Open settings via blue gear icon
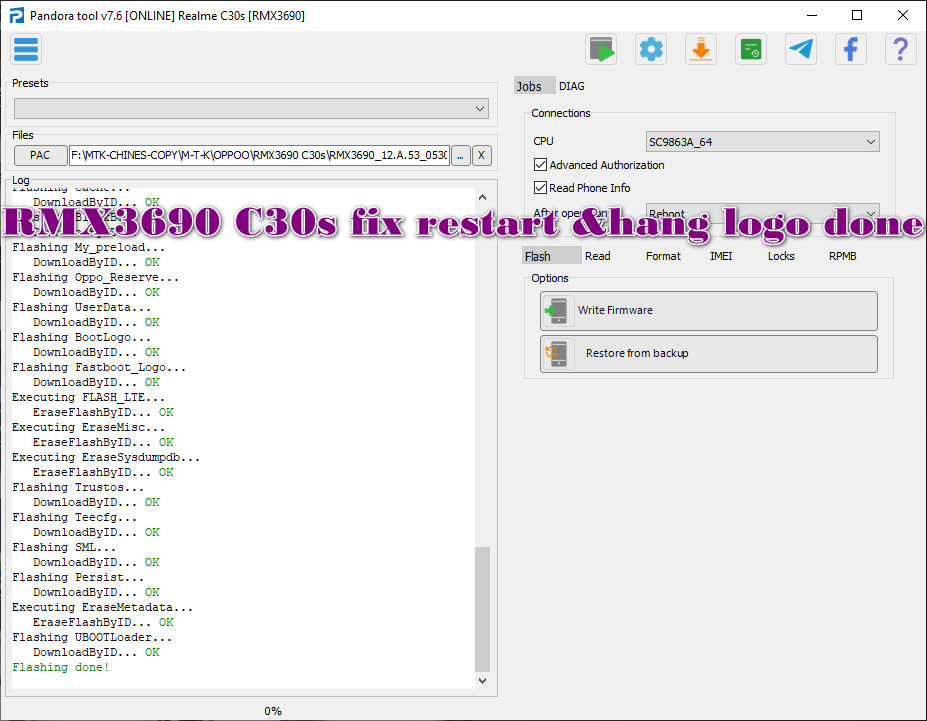Viewport: 927px width, 721px height. pyautogui.click(x=651, y=49)
